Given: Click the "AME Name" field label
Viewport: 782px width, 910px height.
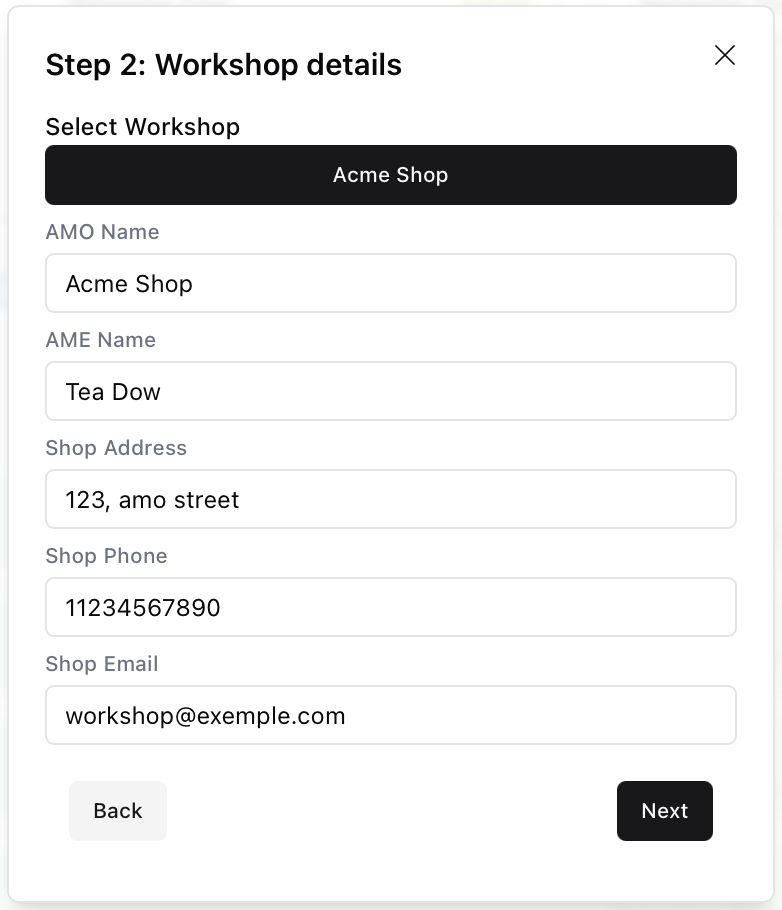Looking at the screenshot, I should [x=101, y=340].
